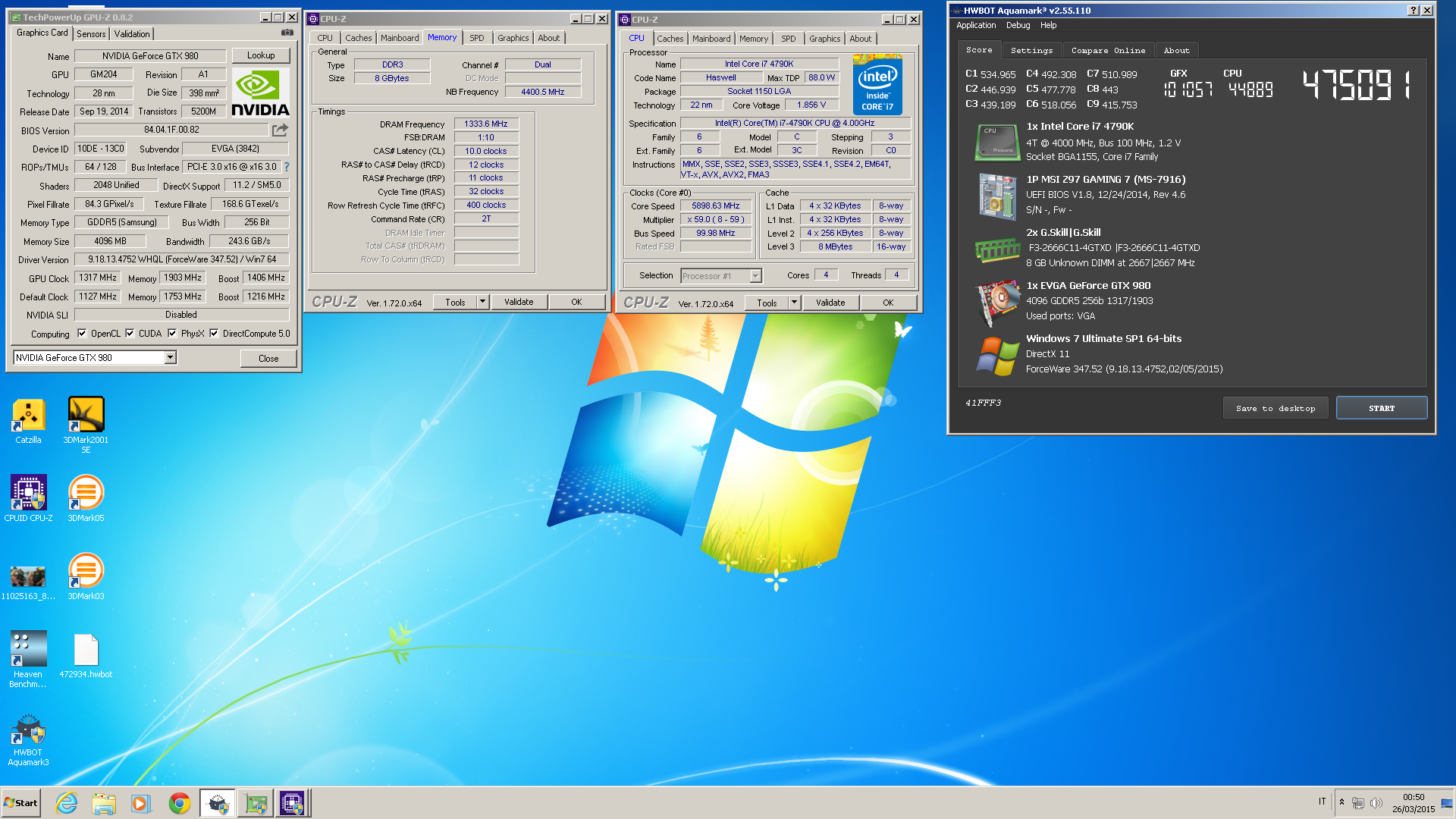Click the START benchmark button
The image size is (1456, 819).
1382,408
